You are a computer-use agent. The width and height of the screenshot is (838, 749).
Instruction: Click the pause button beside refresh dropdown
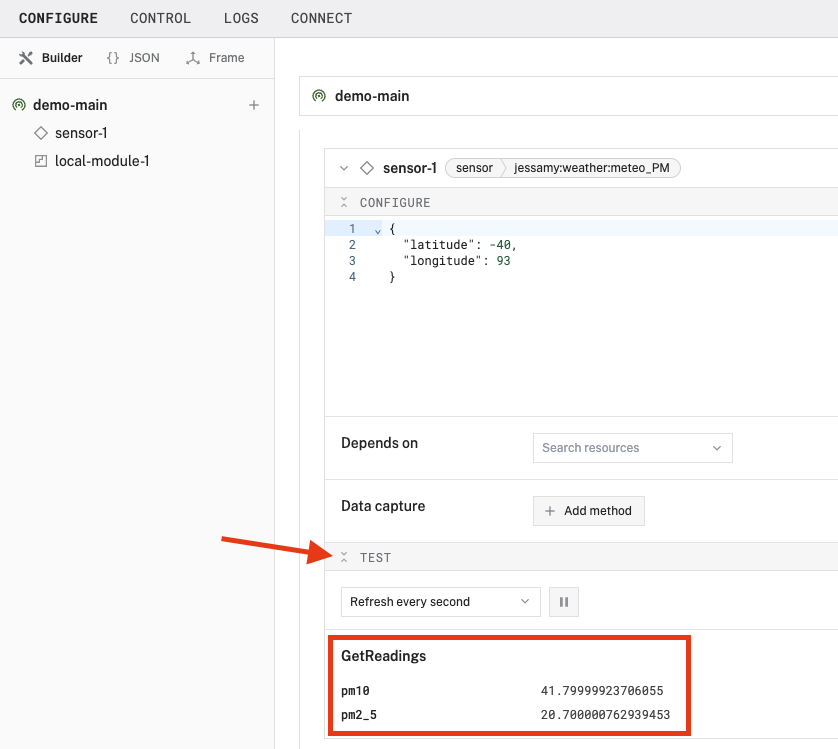pyautogui.click(x=564, y=602)
